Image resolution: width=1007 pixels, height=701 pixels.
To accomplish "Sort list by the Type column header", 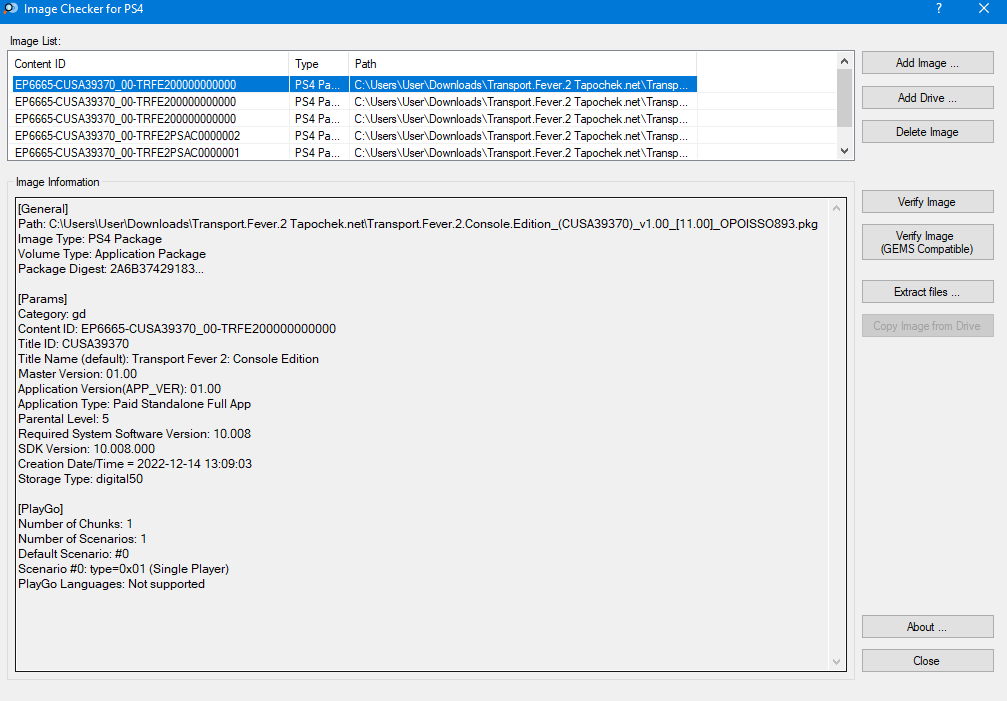I will tap(319, 64).
